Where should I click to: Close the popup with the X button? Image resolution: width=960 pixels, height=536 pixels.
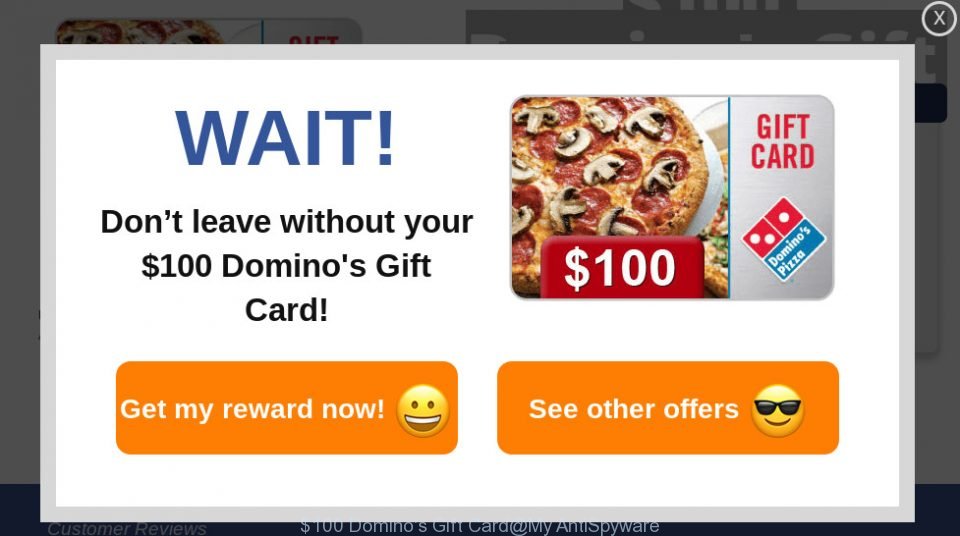coord(939,18)
